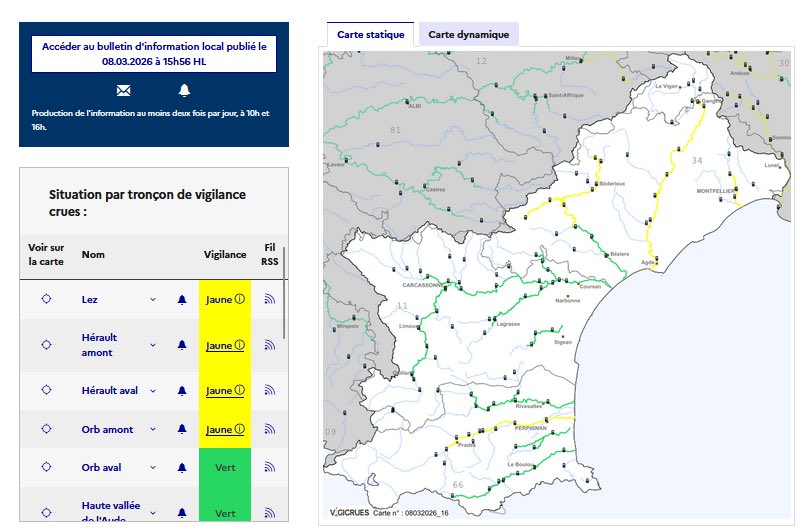The width and height of the screenshot is (812, 531).
Task: Click the Fil RSS column header
Action: [270, 254]
